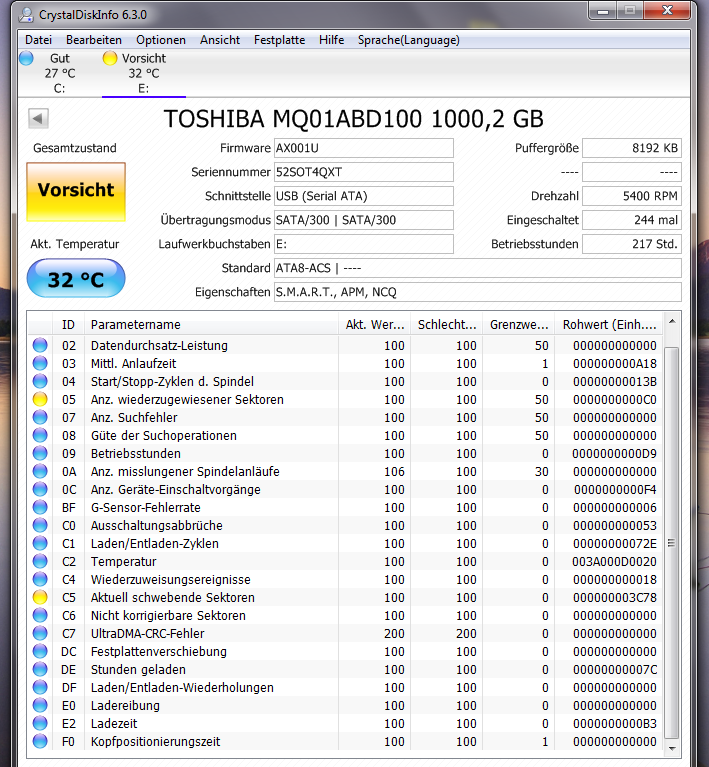Open the Ansicht menu
Viewport: 709px width, 767px height.
220,40
